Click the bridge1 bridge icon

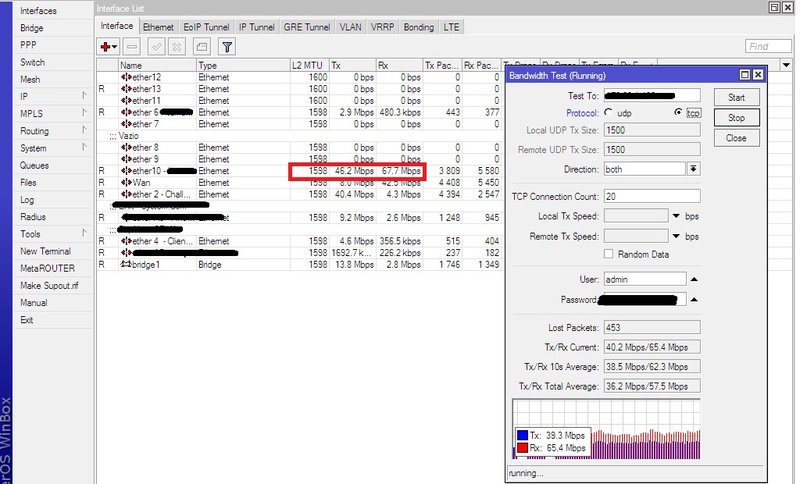coord(126,264)
